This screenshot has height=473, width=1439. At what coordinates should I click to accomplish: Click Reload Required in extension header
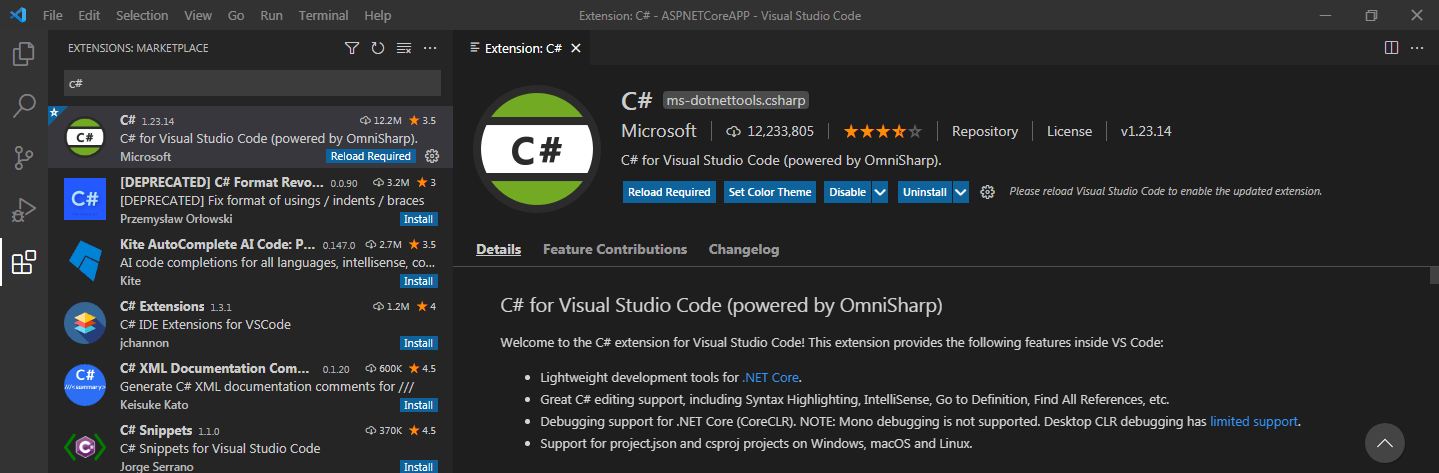click(x=669, y=192)
